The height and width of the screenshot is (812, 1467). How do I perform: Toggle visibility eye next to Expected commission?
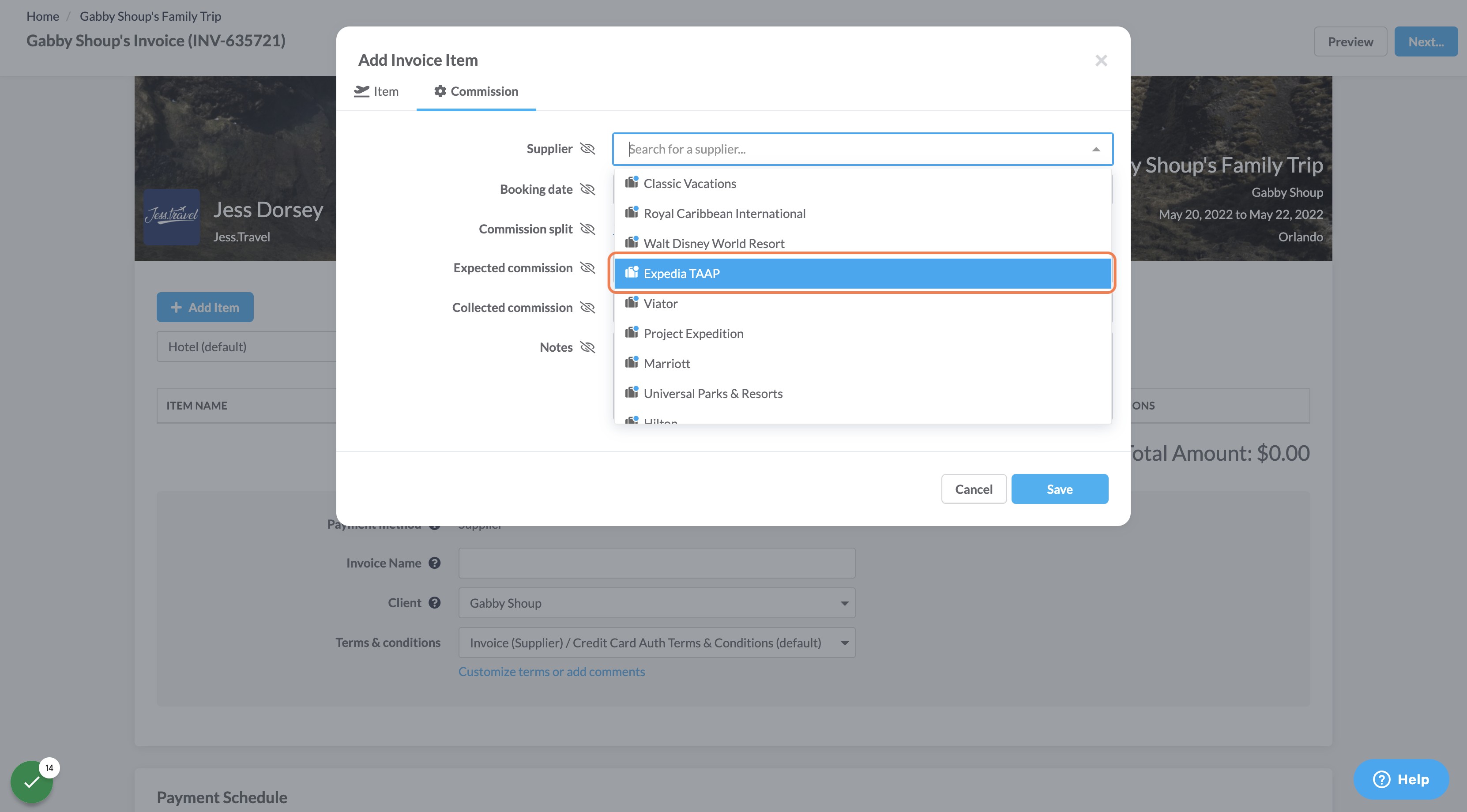(x=587, y=267)
